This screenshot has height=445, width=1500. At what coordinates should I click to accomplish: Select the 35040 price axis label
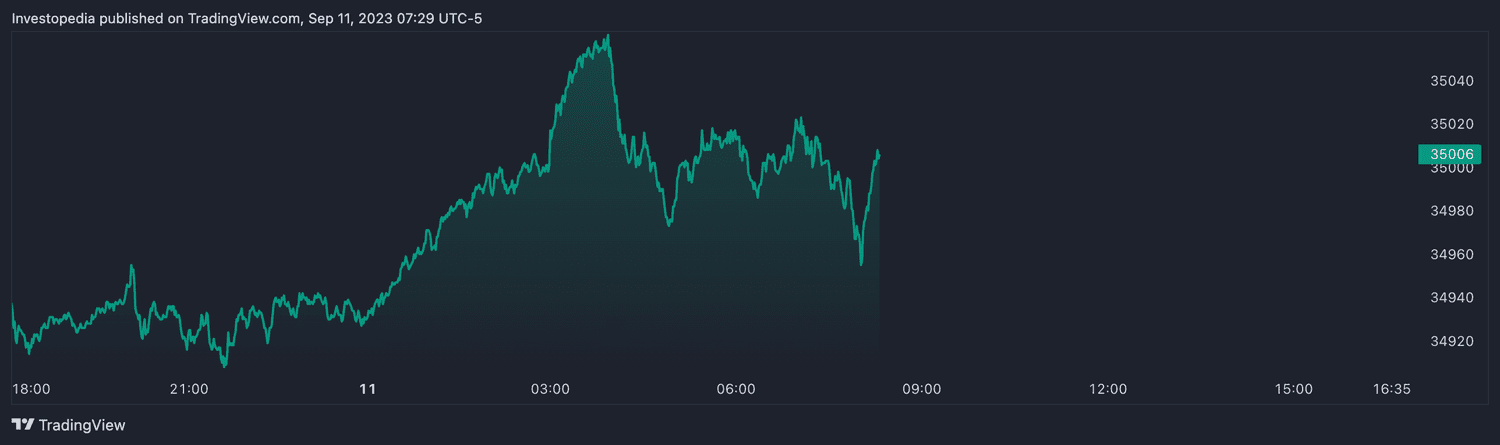(x=1452, y=81)
